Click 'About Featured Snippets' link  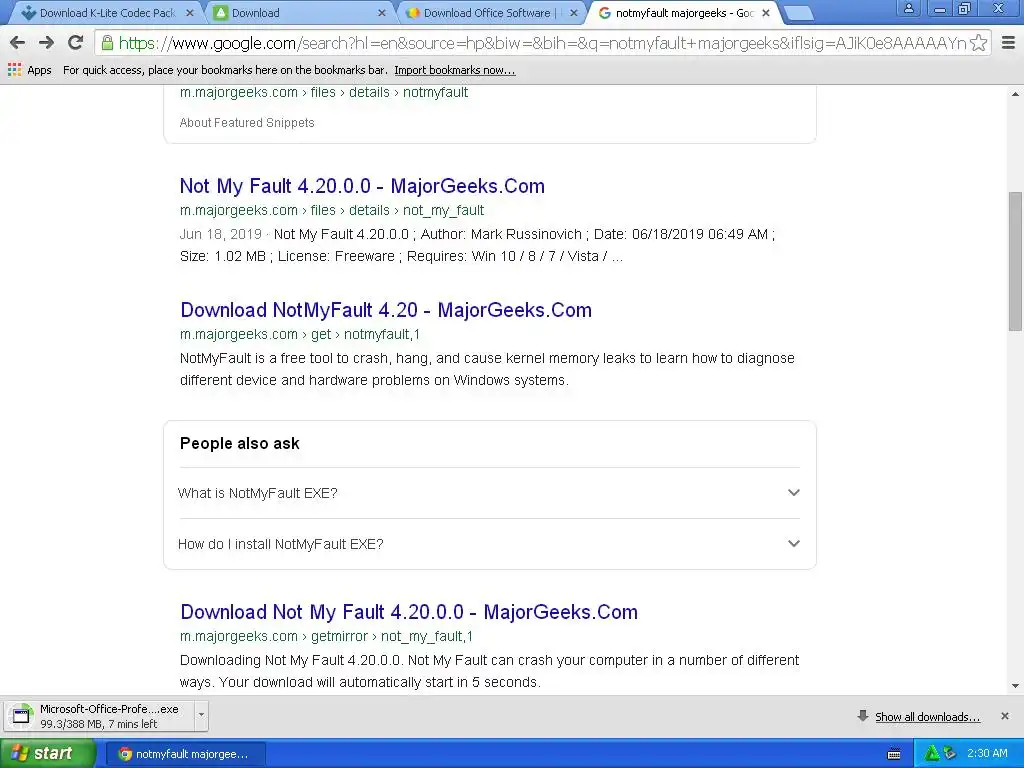tap(247, 123)
